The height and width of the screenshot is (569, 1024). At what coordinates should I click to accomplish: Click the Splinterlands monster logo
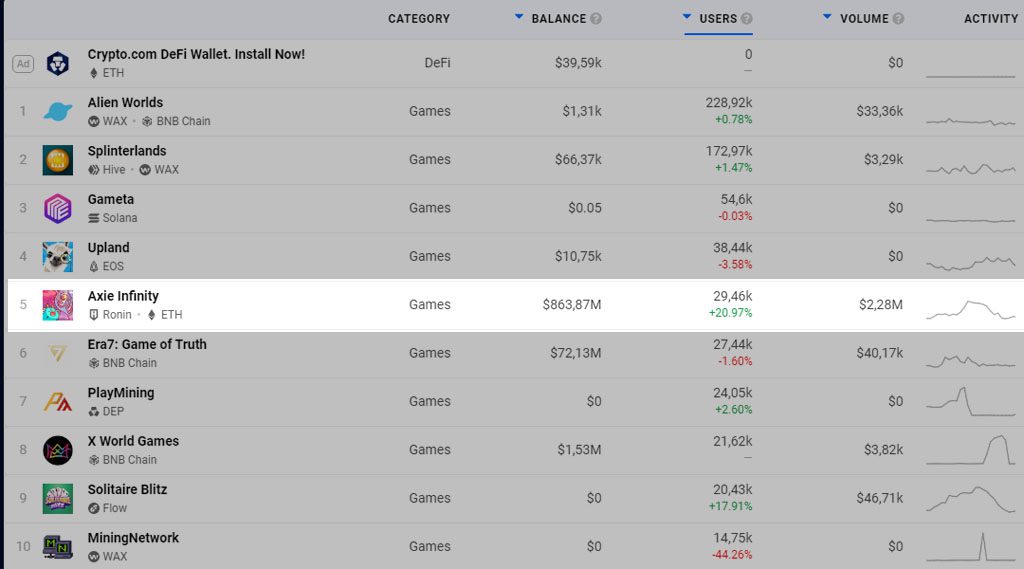pyautogui.click(x=57, y=160)
